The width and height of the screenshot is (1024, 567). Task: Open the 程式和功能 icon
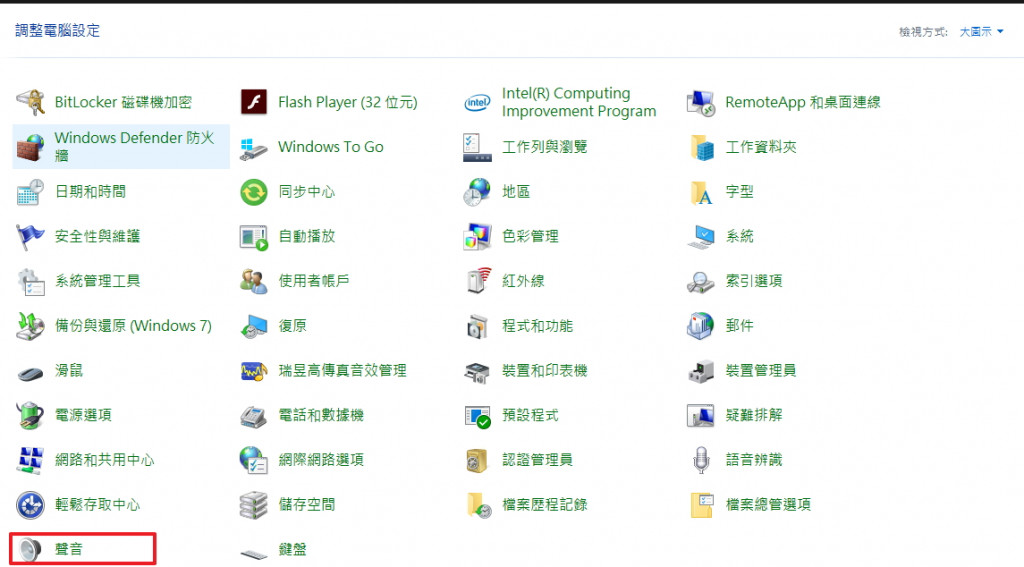coord(477,326)
